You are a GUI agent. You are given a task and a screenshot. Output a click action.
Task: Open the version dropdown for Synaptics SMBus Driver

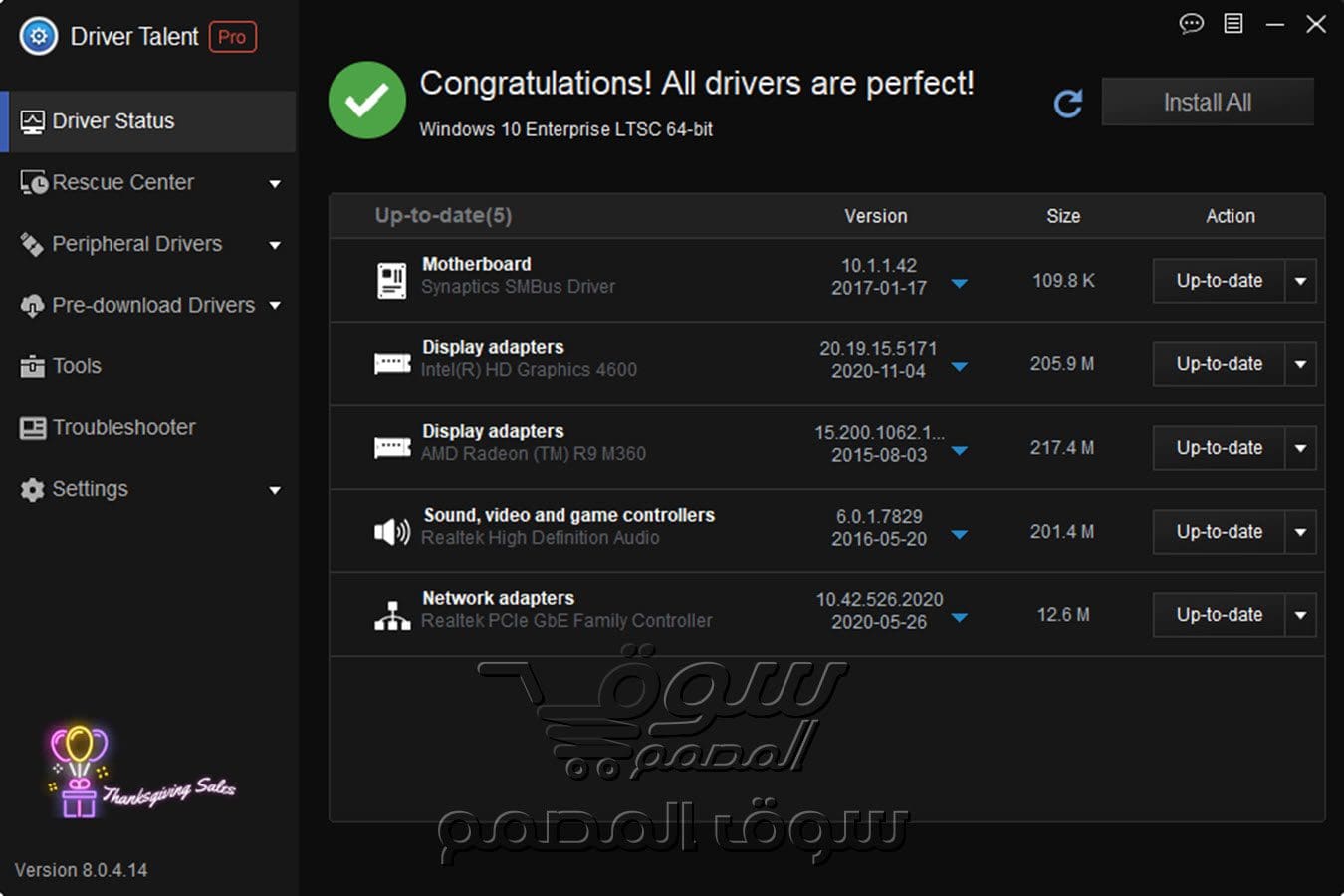coord(959,284)
